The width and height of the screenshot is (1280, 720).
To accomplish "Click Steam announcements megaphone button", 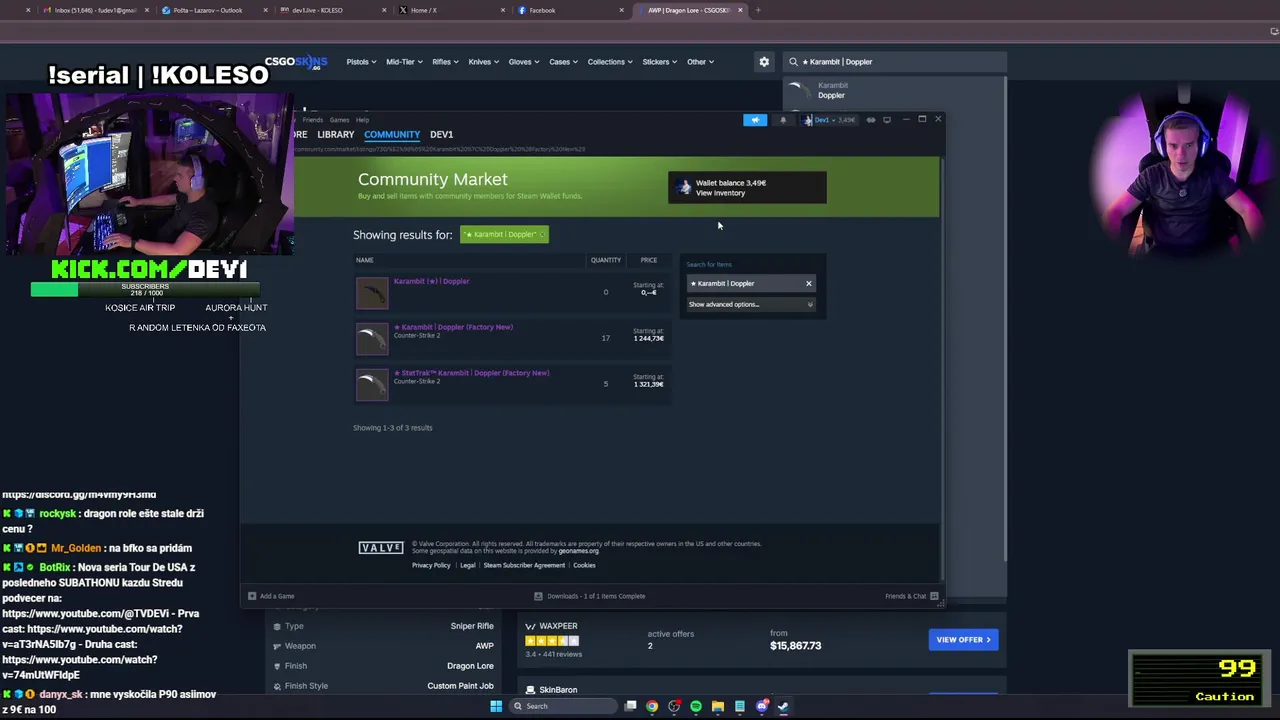I will [x=755, y=120].
